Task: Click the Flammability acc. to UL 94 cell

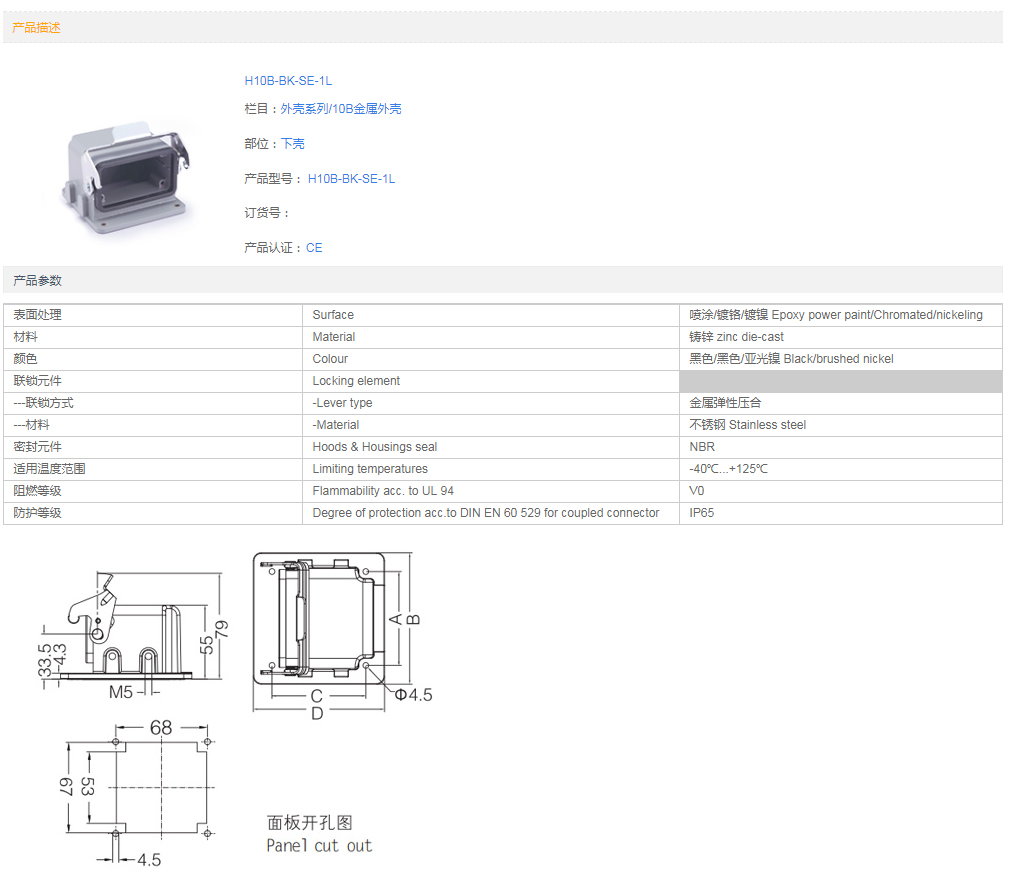Action: [x=383, y=491]
